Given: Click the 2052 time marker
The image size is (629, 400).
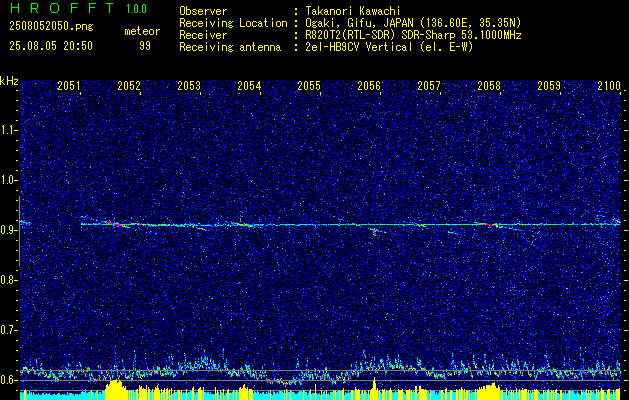Looking at the screenshot, I should click(x=129, y=85).
